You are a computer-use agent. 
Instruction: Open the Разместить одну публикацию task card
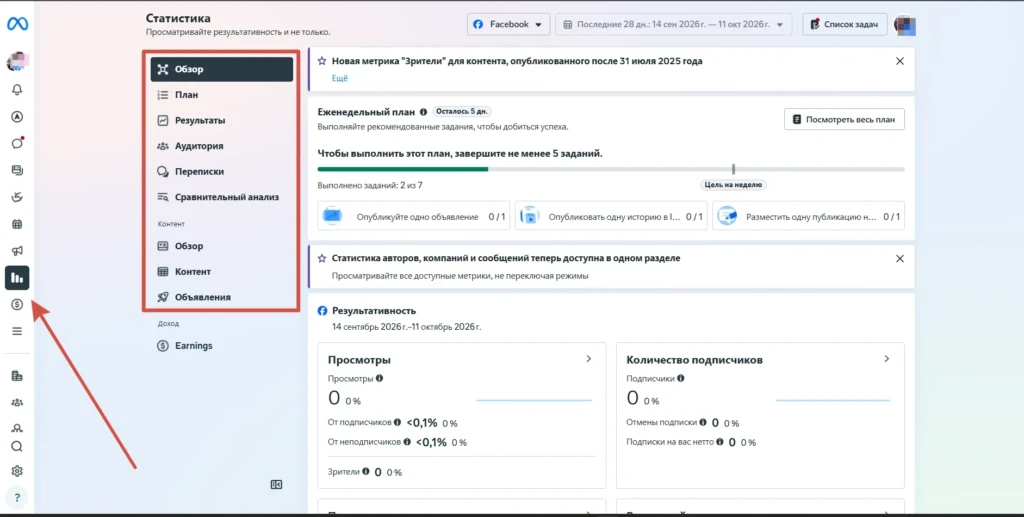(808, 216)
